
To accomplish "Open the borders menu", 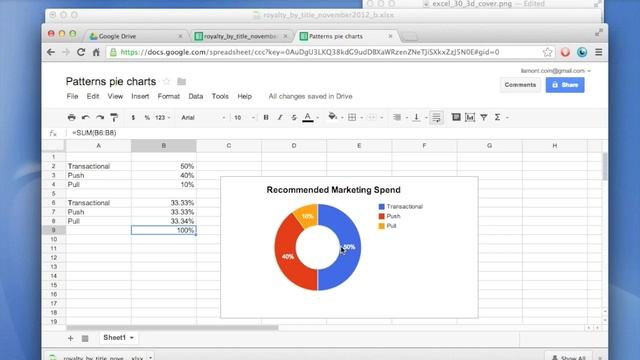I will coord(352,118).
